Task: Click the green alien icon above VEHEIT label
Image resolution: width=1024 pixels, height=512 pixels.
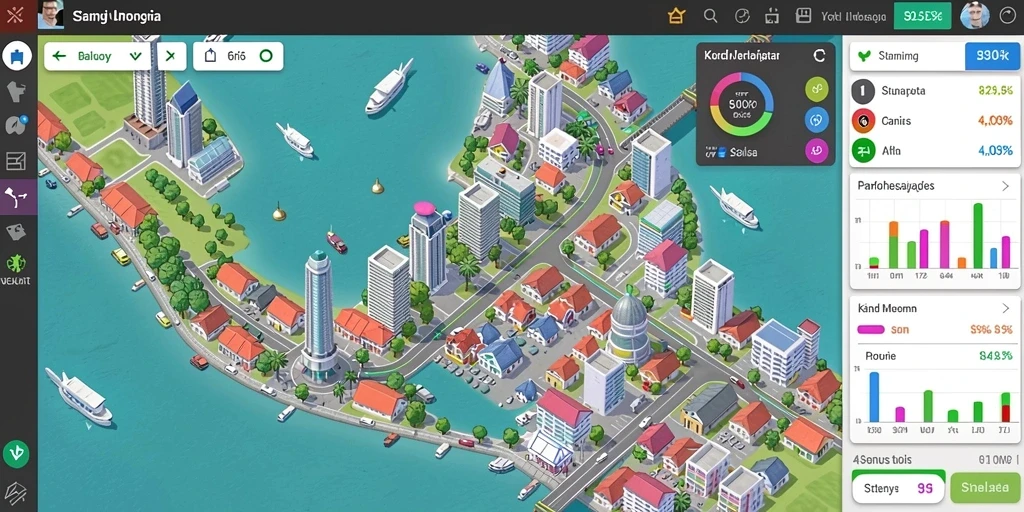Action: tap(16, 264)
